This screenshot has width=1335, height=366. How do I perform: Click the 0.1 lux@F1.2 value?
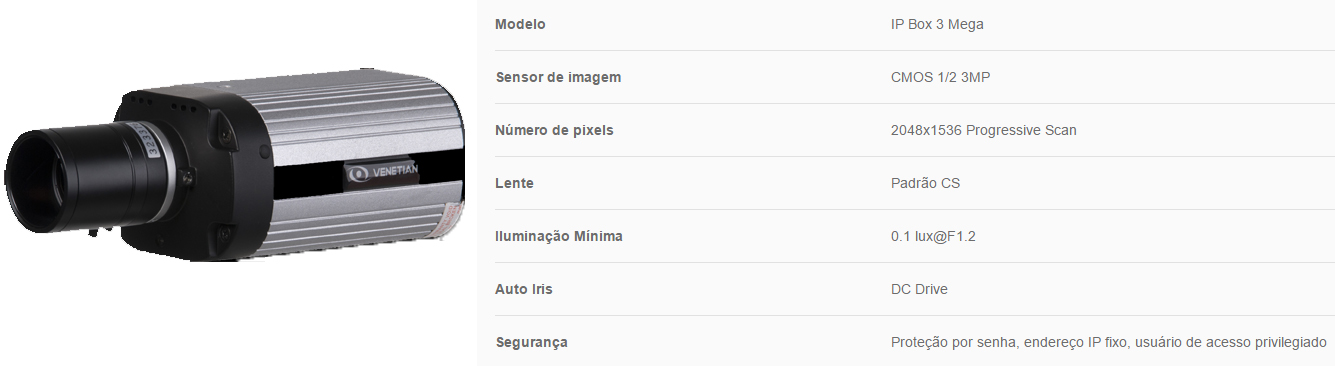tap(932, 236)
